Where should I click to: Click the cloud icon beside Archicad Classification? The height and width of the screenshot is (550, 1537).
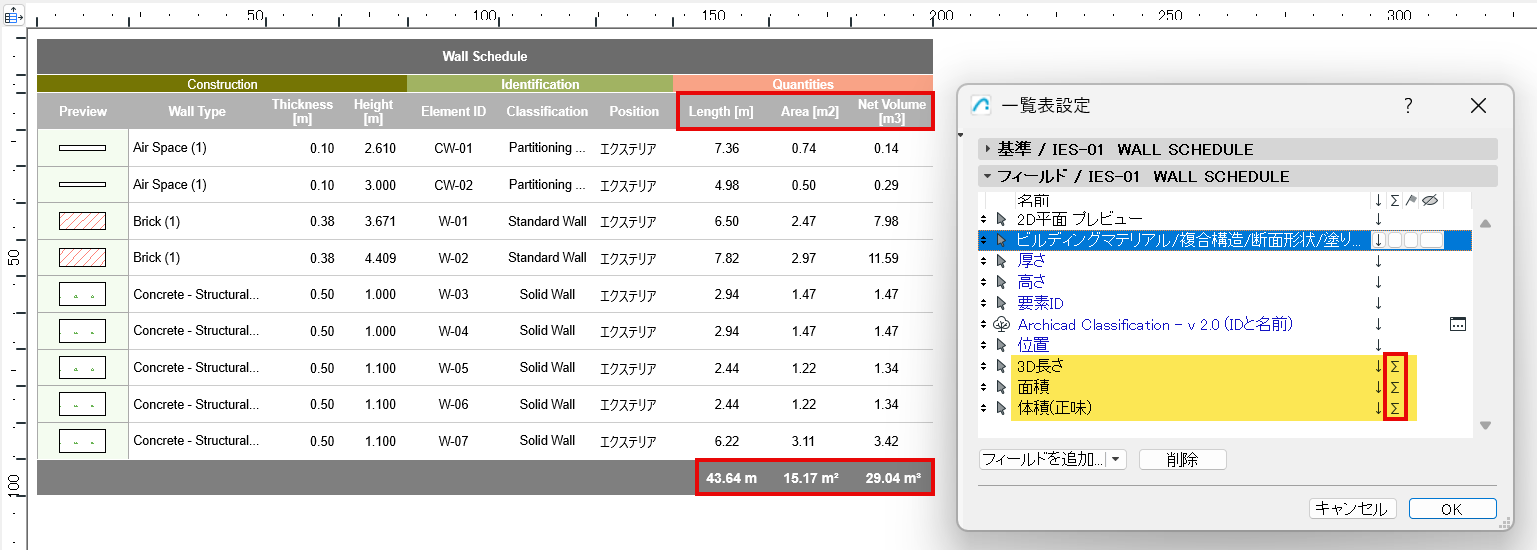pos(1002,324)
